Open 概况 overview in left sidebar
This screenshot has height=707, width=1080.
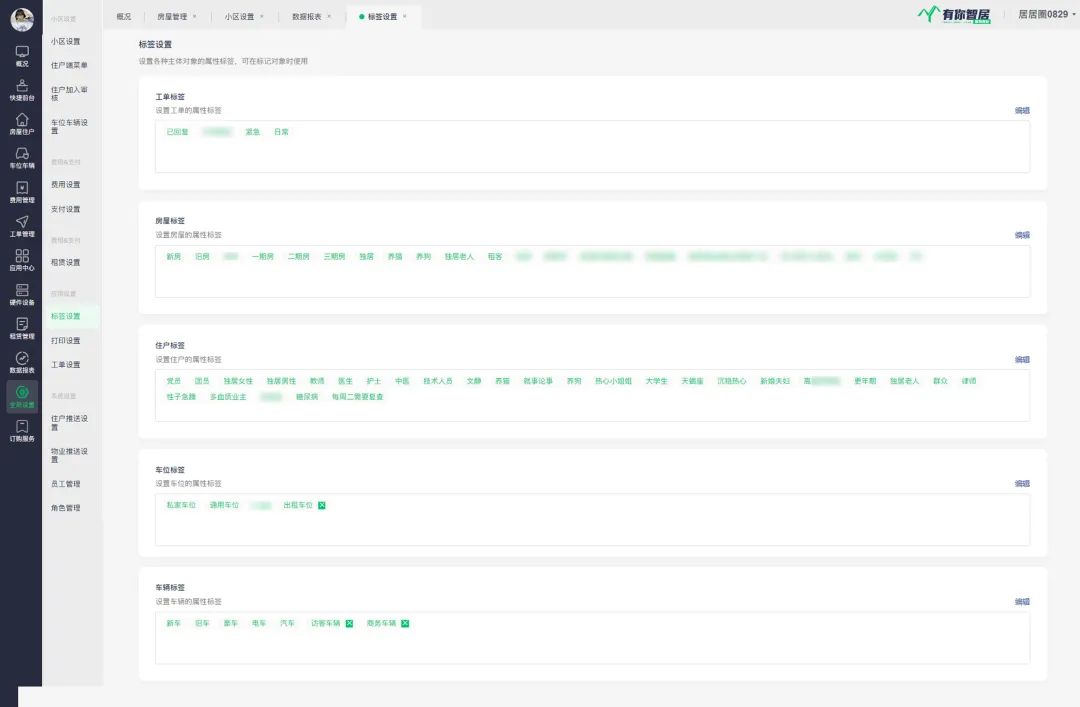(x=21, y=55)
